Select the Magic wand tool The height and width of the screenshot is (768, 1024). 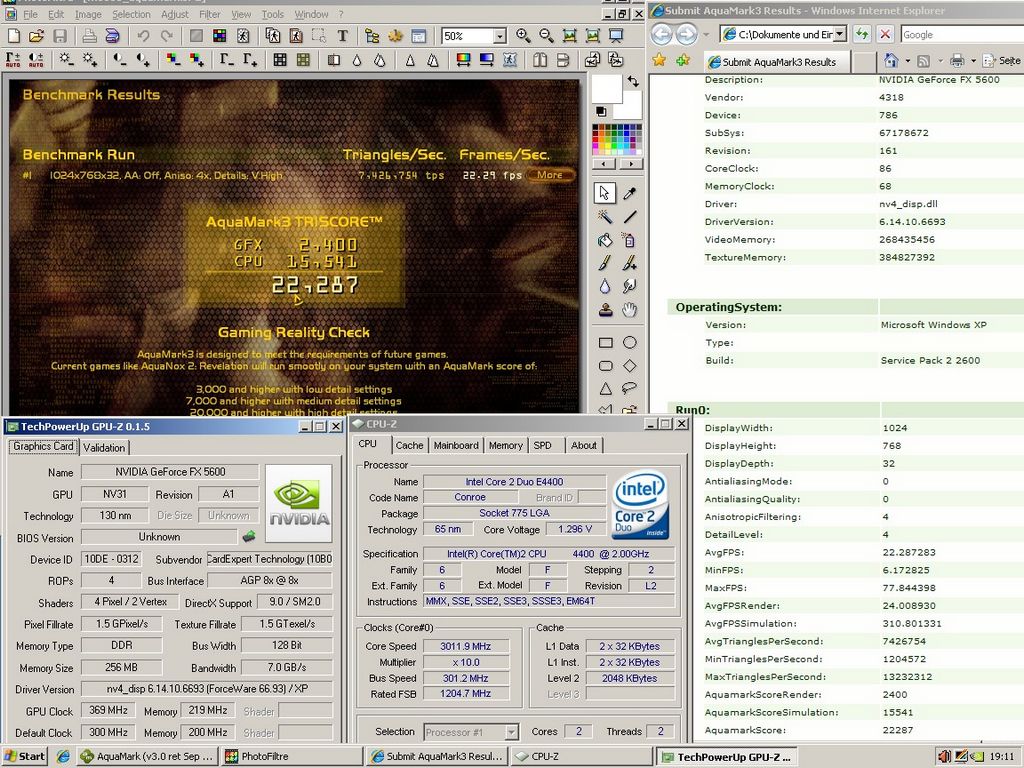pos(605,217)
